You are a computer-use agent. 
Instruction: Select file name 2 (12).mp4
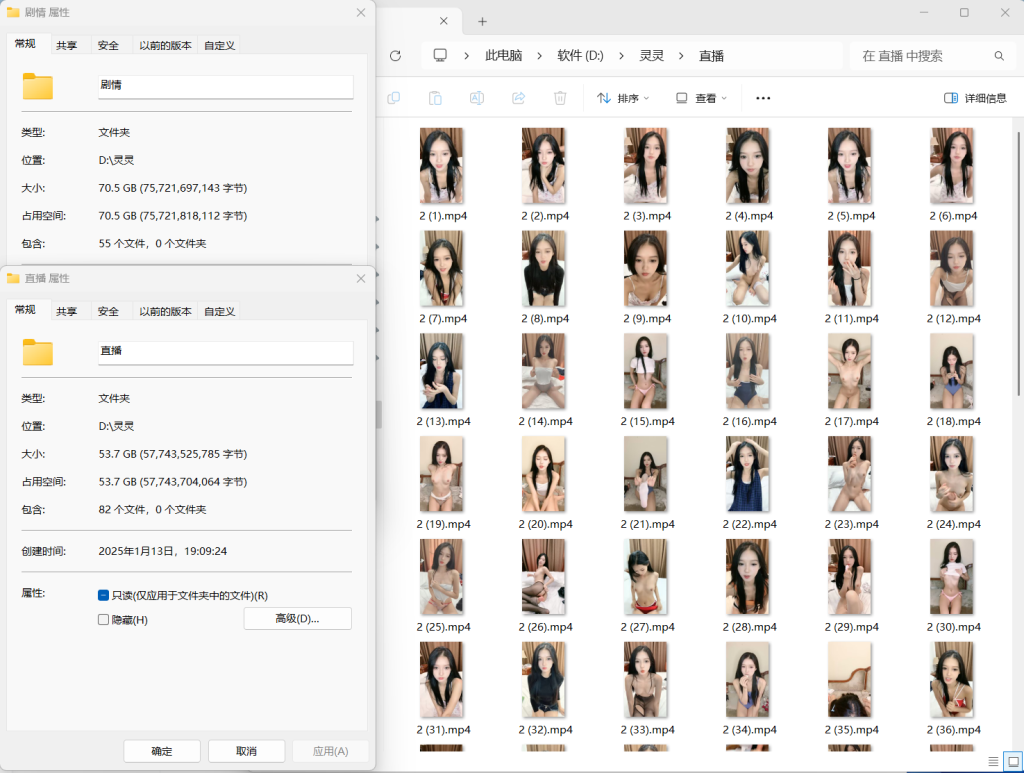pyautogui.click(x=953, y=319)
